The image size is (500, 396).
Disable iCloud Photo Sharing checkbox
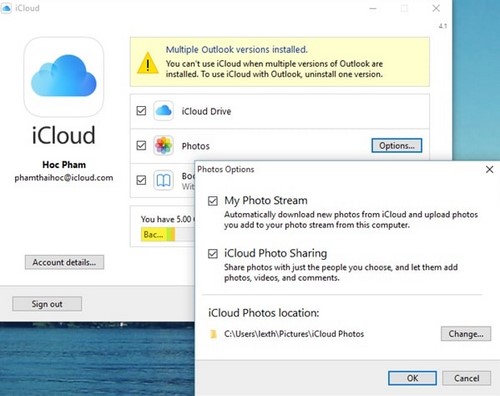(213, 254)
